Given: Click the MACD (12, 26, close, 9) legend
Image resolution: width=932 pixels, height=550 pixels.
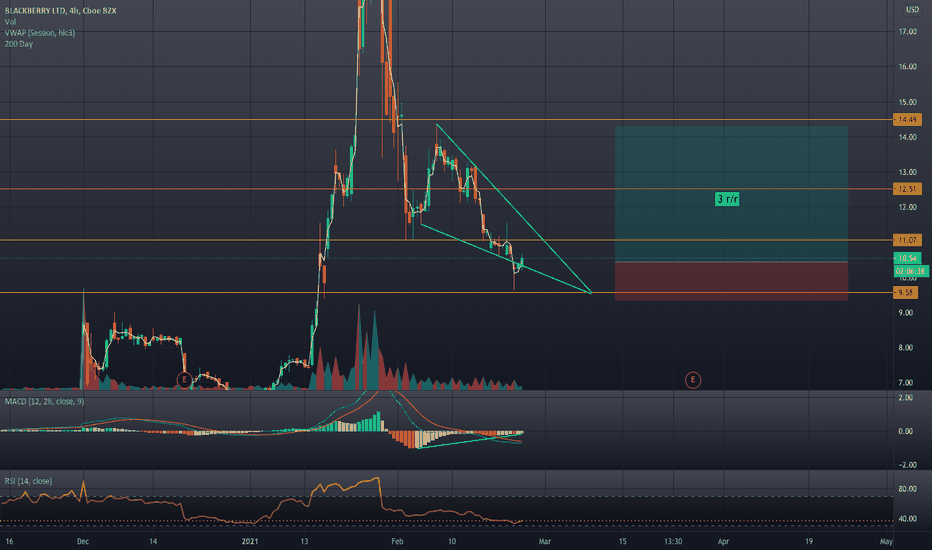Looking at the screenshot, I should click(x=44, y=402).
